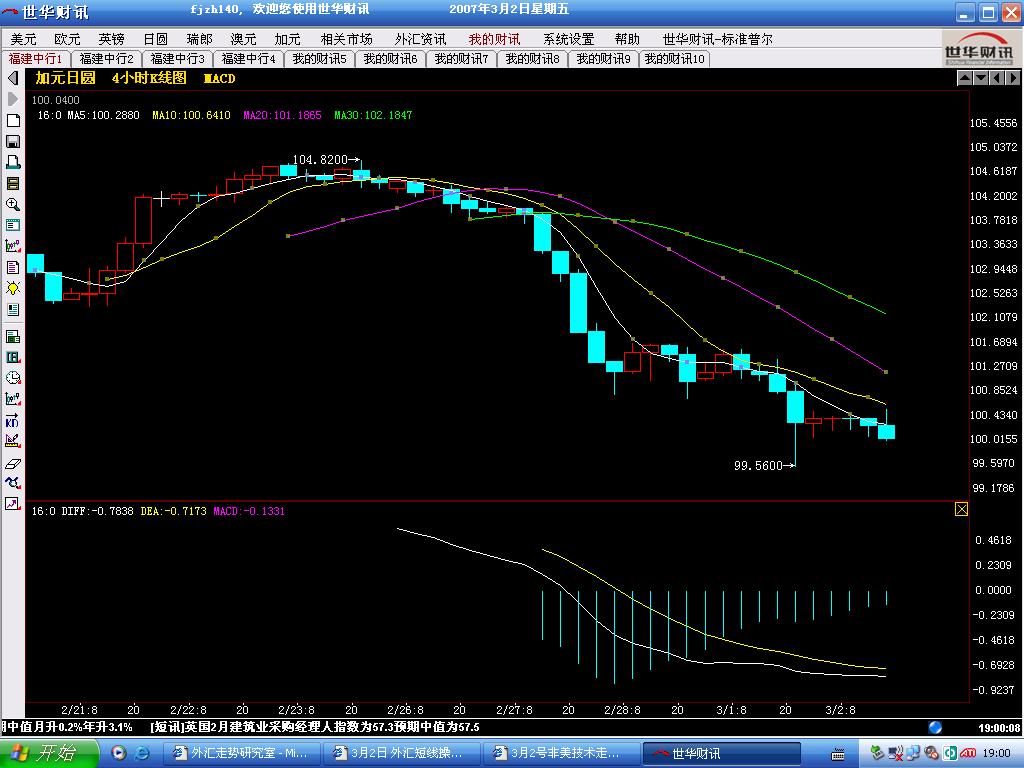Click the purple document notes icon
Screen dimensions: 1024x768
(x=12, y=267)
